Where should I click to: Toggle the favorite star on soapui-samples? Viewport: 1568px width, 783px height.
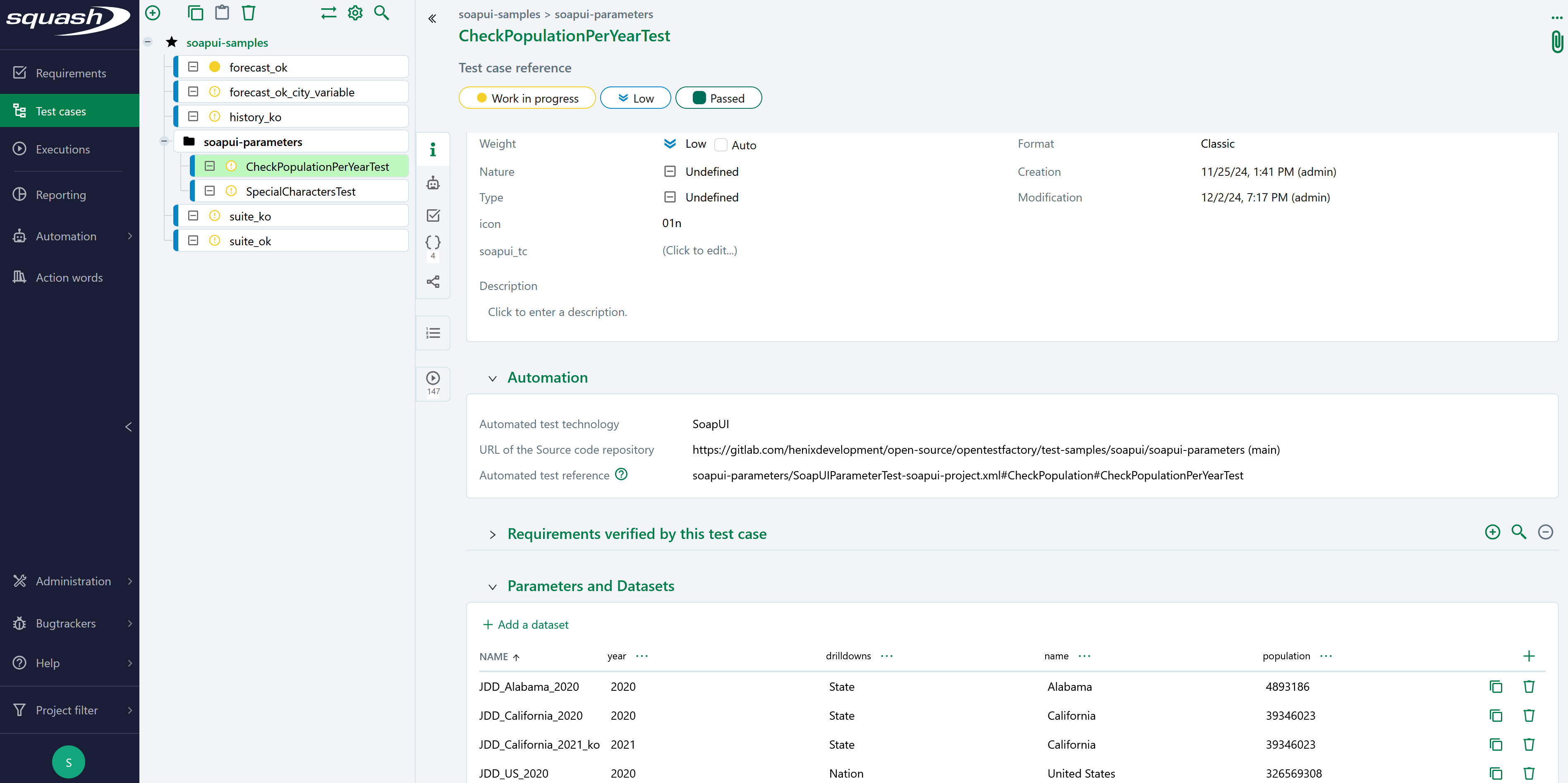click(171, 42)
